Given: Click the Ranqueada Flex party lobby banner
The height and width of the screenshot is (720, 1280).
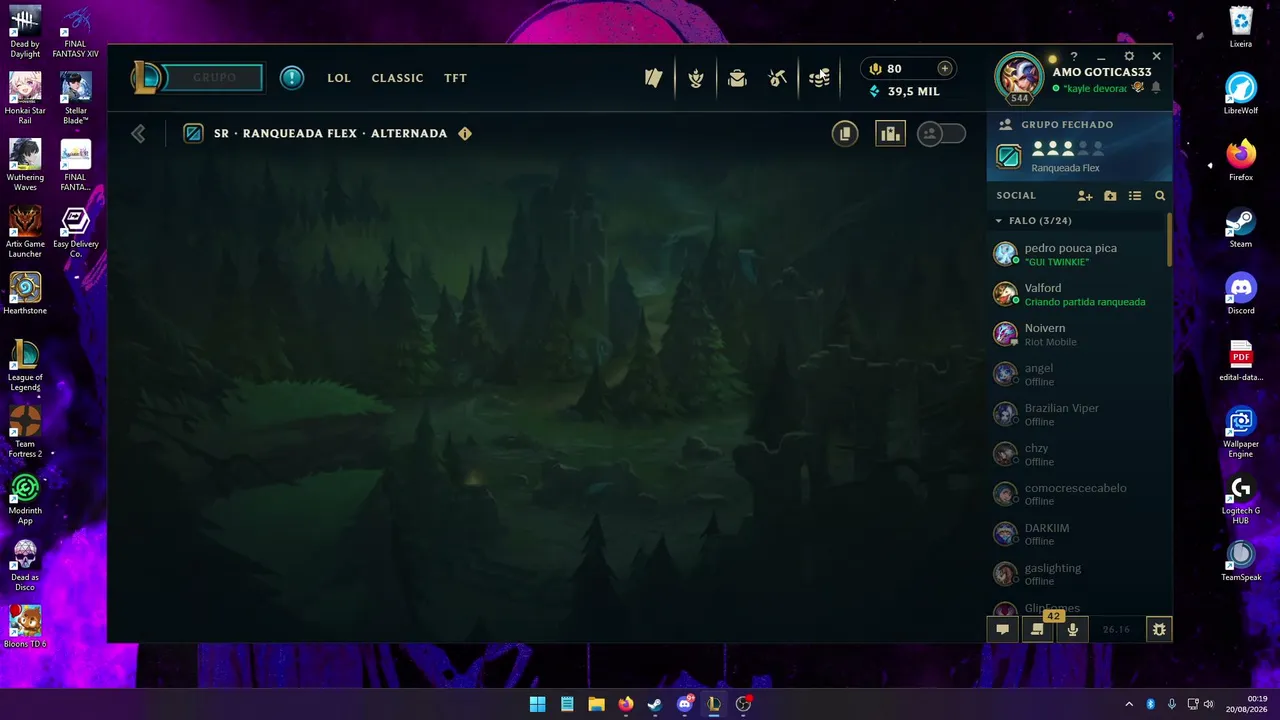Looking at the screenshot, I should click(x=1079, y=148).
